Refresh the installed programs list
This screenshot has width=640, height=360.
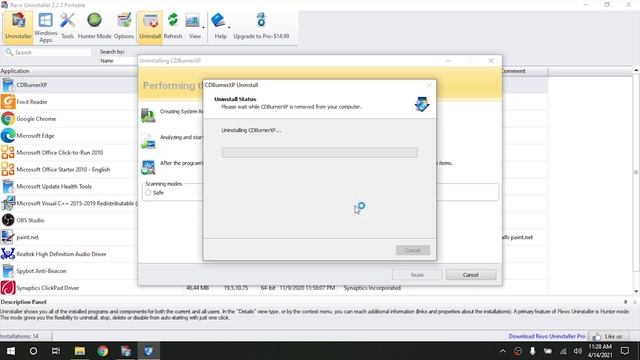(x=173, y=27)
